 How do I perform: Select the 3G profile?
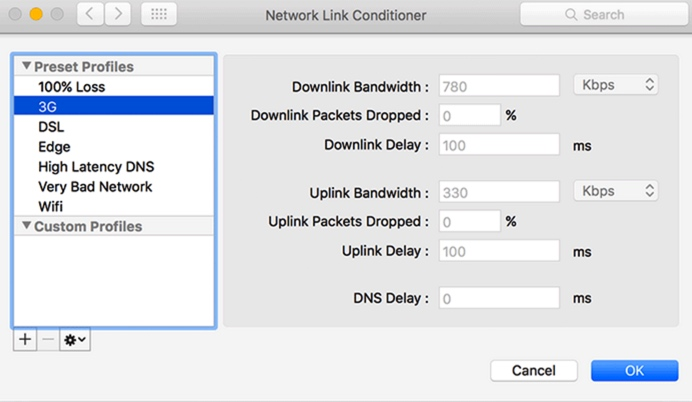(114, 106)
